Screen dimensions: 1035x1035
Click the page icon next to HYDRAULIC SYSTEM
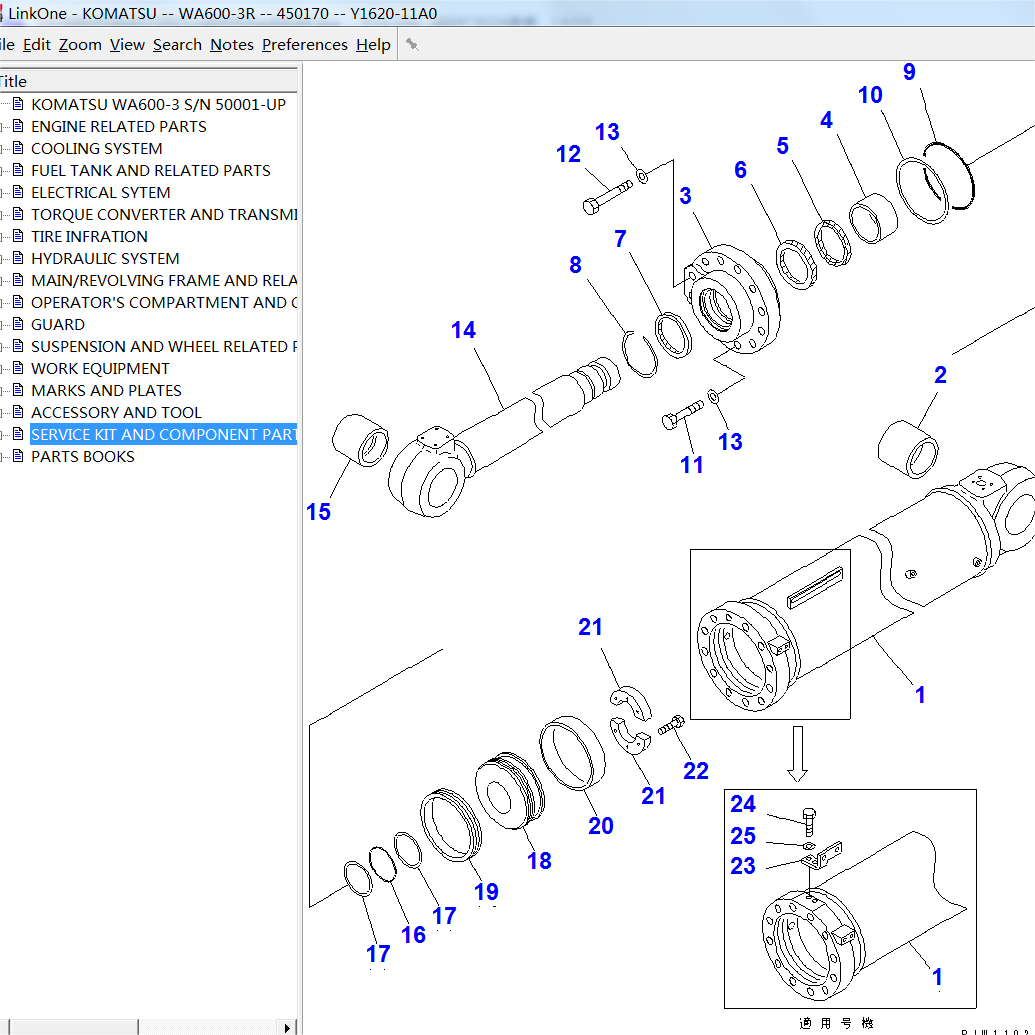[18, 259]
